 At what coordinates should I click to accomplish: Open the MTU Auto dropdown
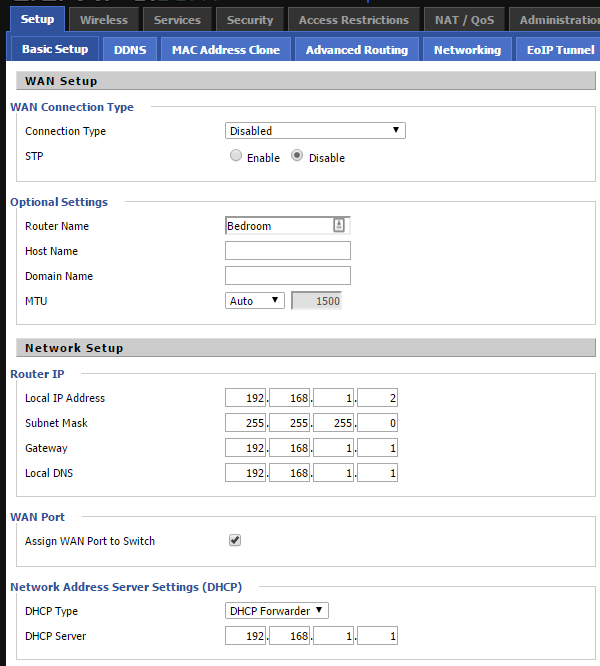tap(254, 301)
